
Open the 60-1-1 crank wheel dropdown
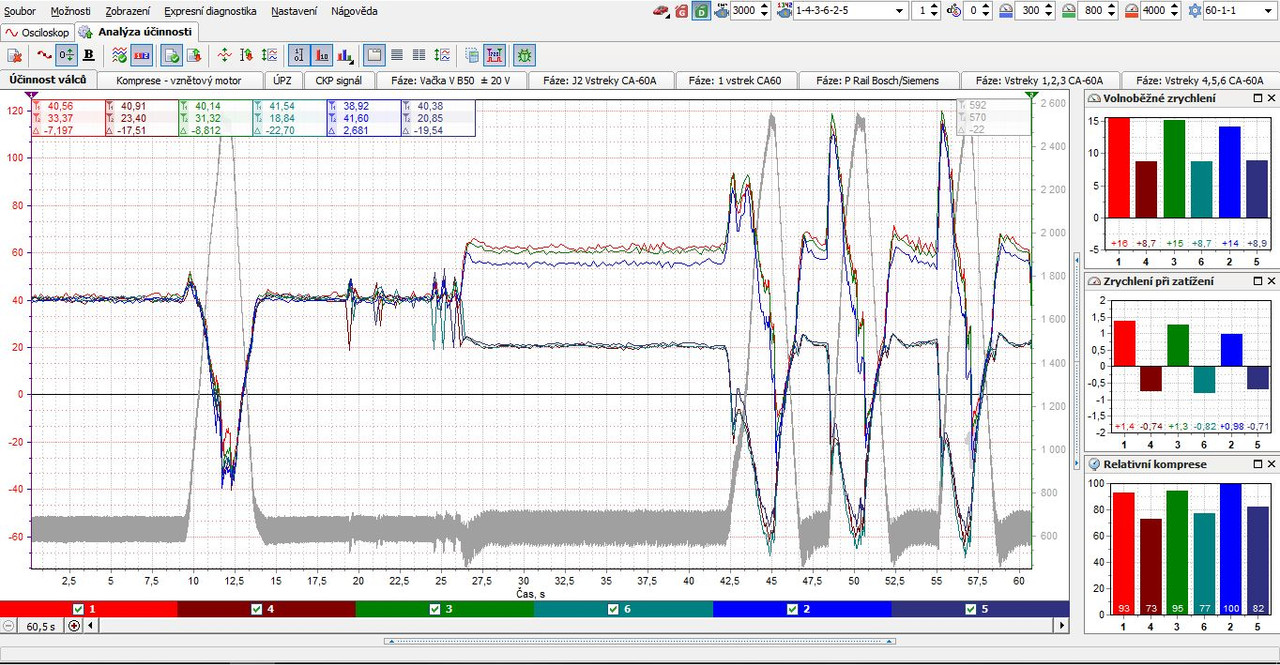pyautogui.click(x=1268, y=11)
